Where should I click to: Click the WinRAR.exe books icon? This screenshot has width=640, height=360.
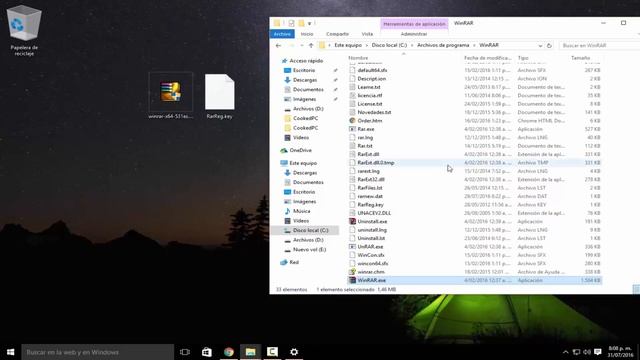coord(352,280)
